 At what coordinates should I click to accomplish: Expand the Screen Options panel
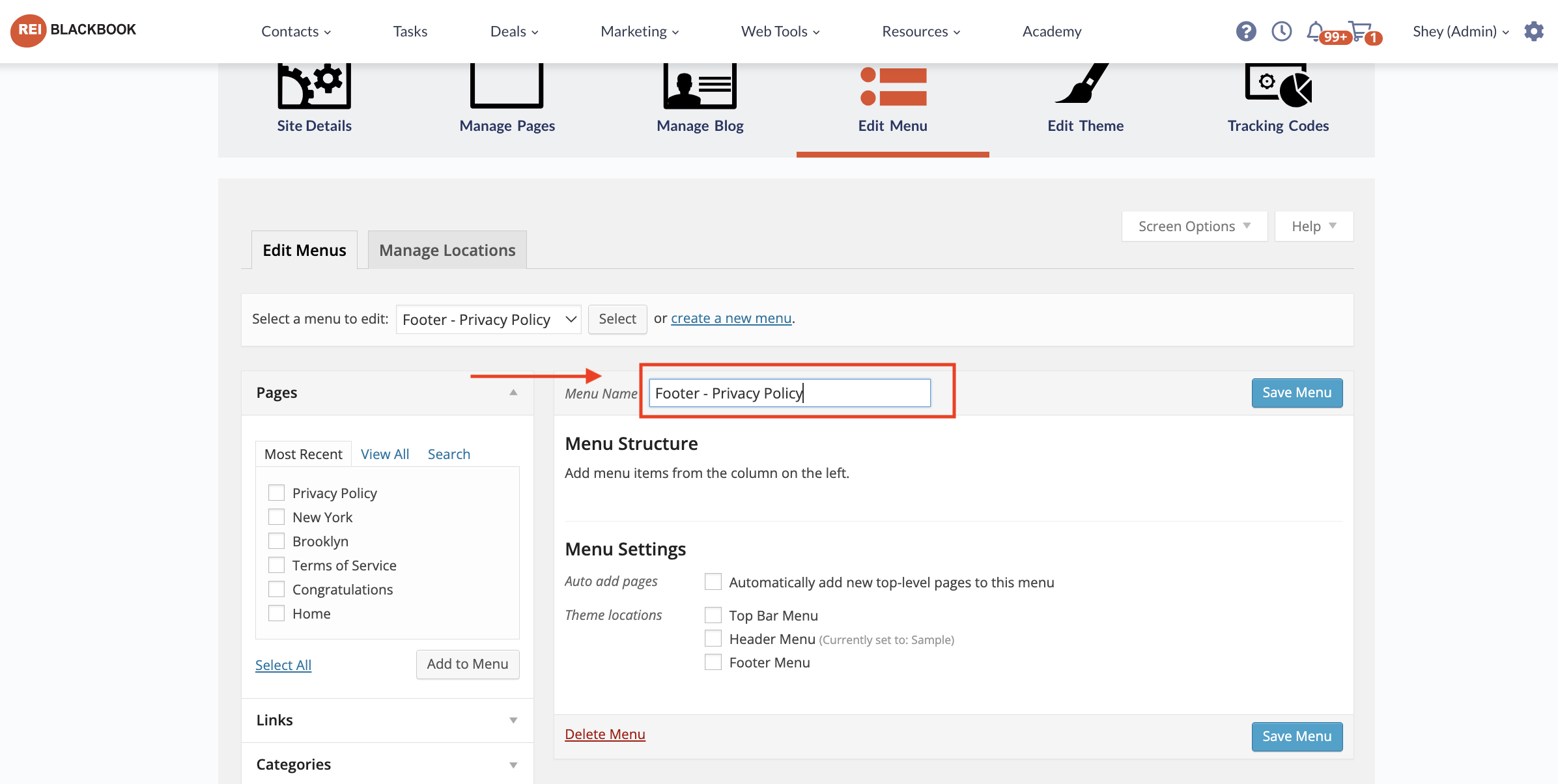1195,226
